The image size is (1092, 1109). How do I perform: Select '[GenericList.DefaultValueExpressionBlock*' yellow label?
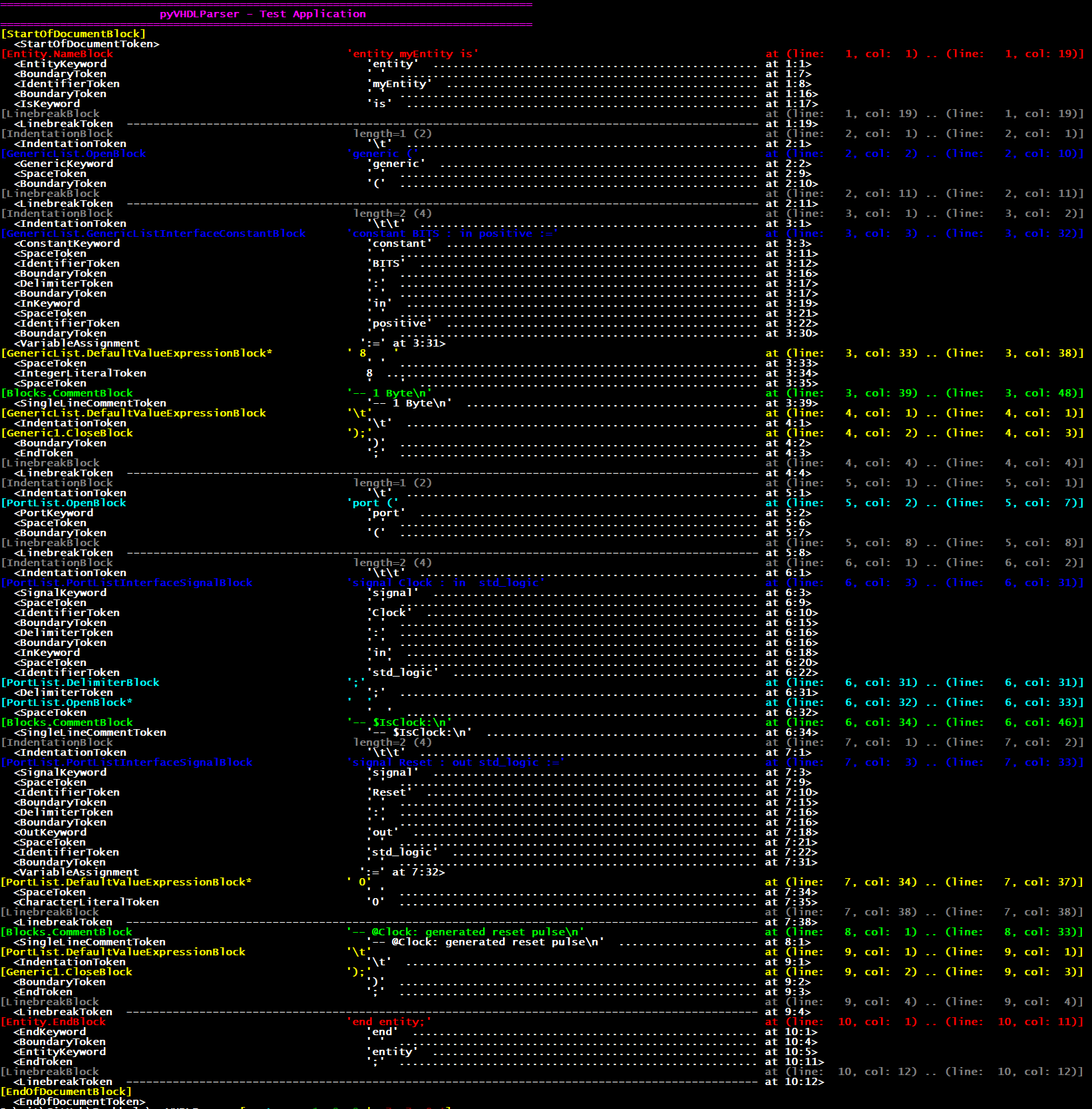click(136, 353)
